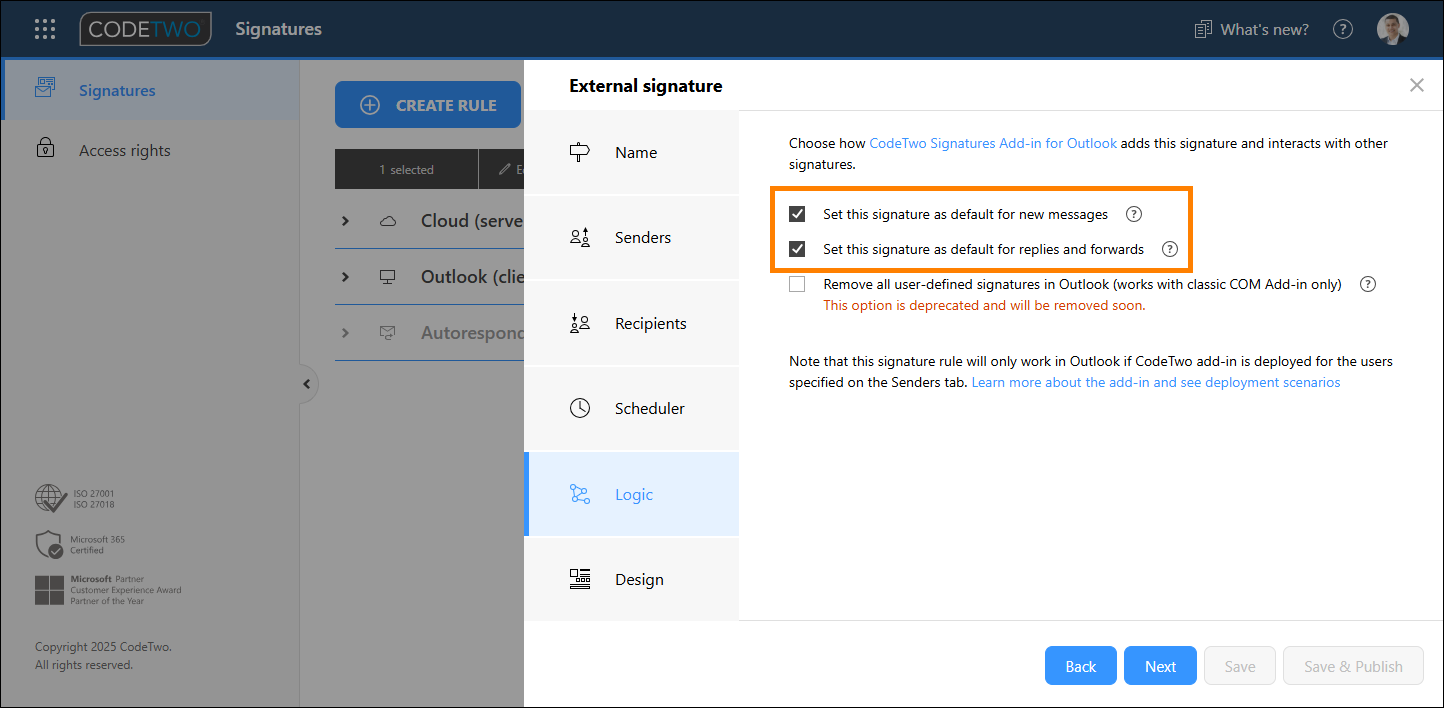Switch to the Scheduler tab
Image resolution: width=1444 pixels, height=708 pixels.
[x=631, y=408]
